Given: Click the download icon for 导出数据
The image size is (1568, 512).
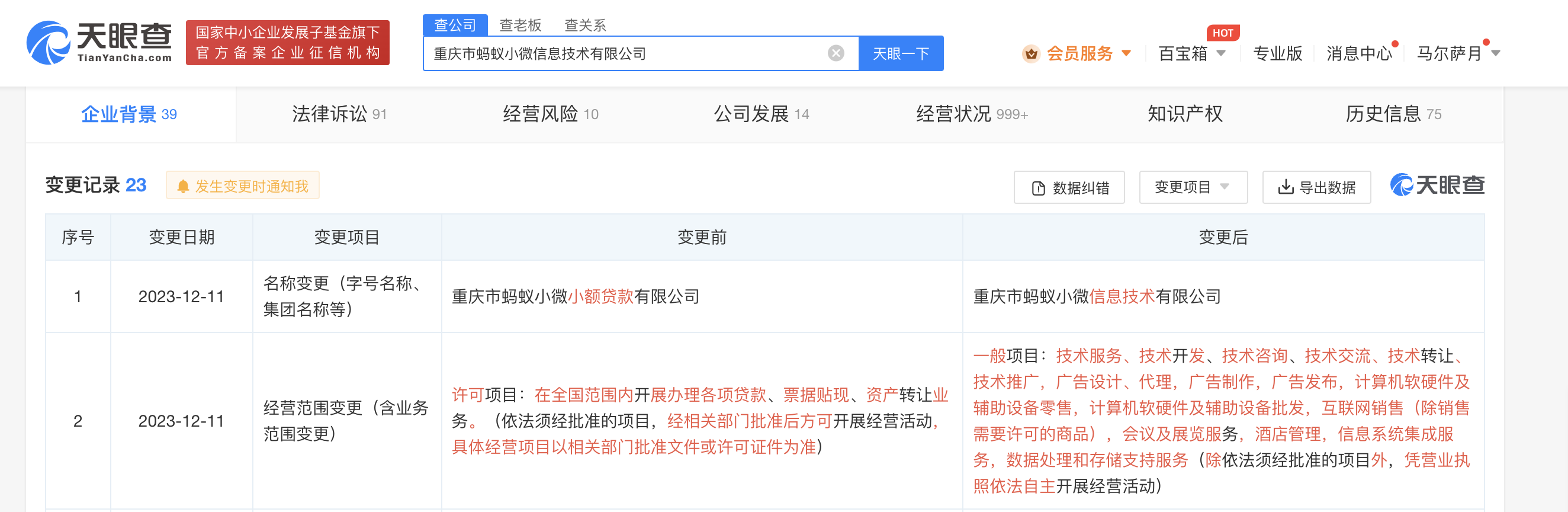Looking at the screenshot, I should 1286,187.
